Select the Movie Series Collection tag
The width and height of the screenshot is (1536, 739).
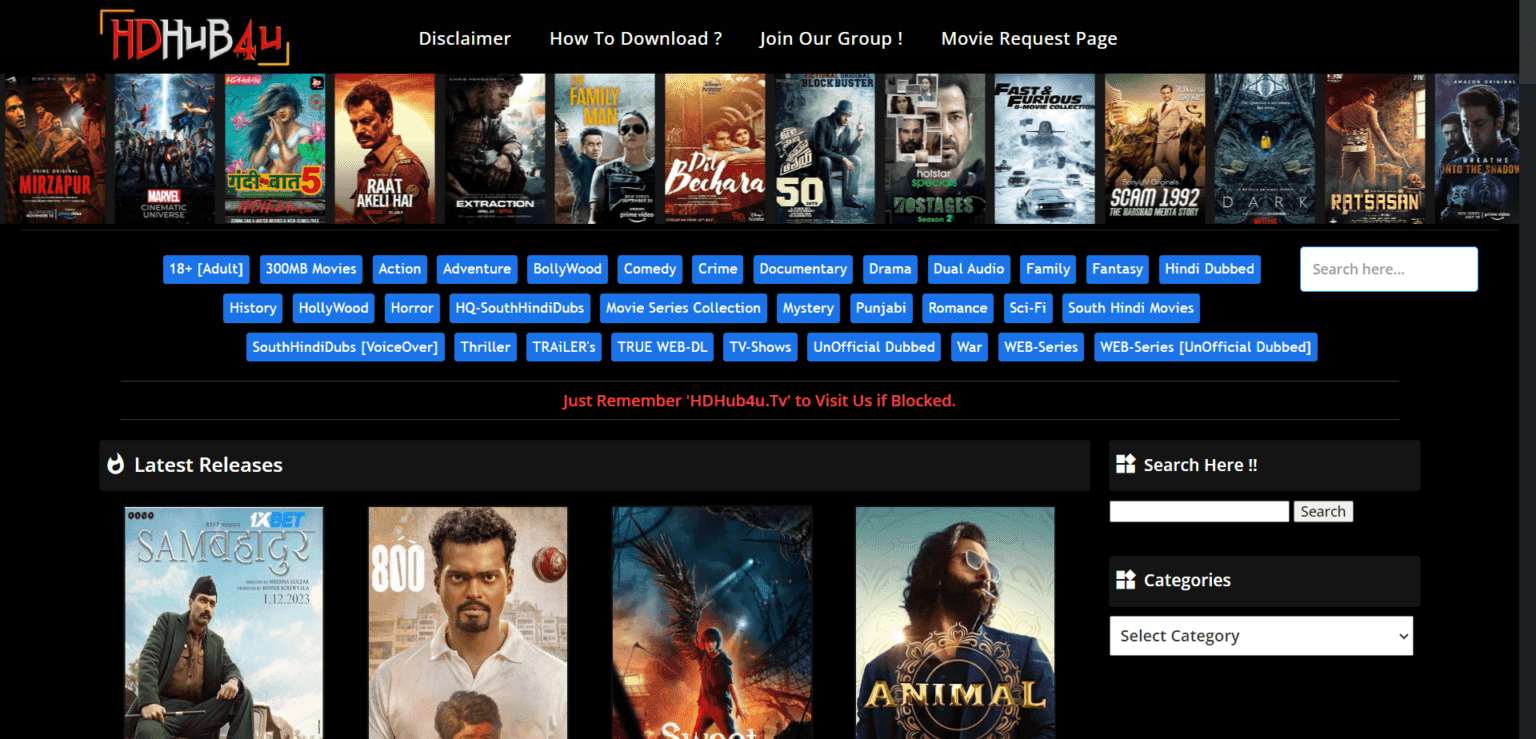(x=683, y=308)
